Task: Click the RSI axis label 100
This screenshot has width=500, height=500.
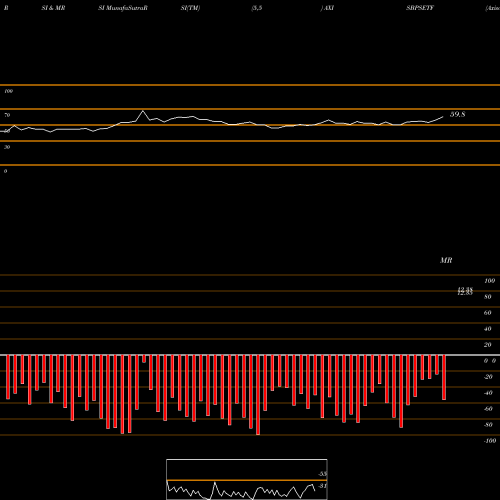Action: (8, 91)
